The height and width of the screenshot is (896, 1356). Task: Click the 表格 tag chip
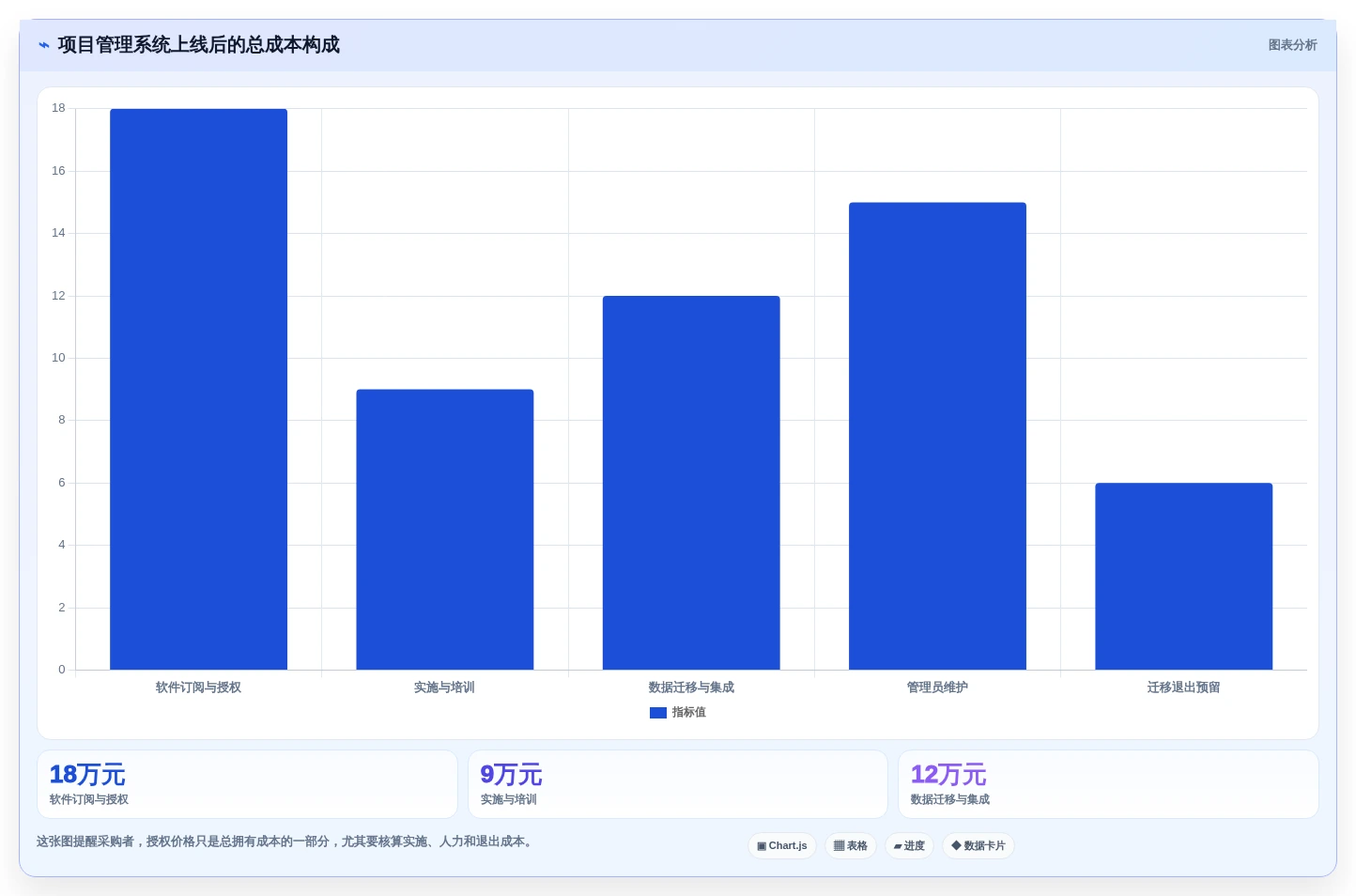coord(851,846)
